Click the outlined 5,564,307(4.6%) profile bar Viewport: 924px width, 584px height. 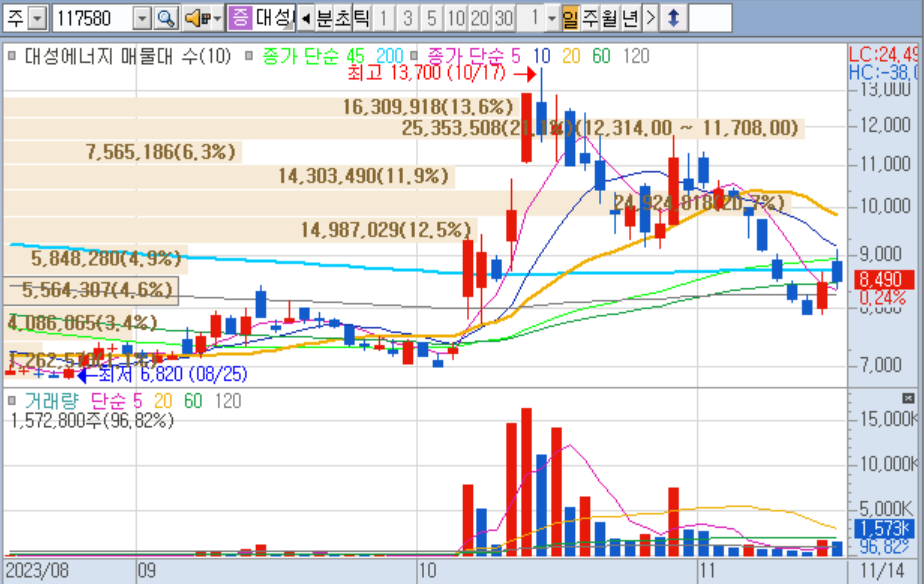(x=91, y=290)
